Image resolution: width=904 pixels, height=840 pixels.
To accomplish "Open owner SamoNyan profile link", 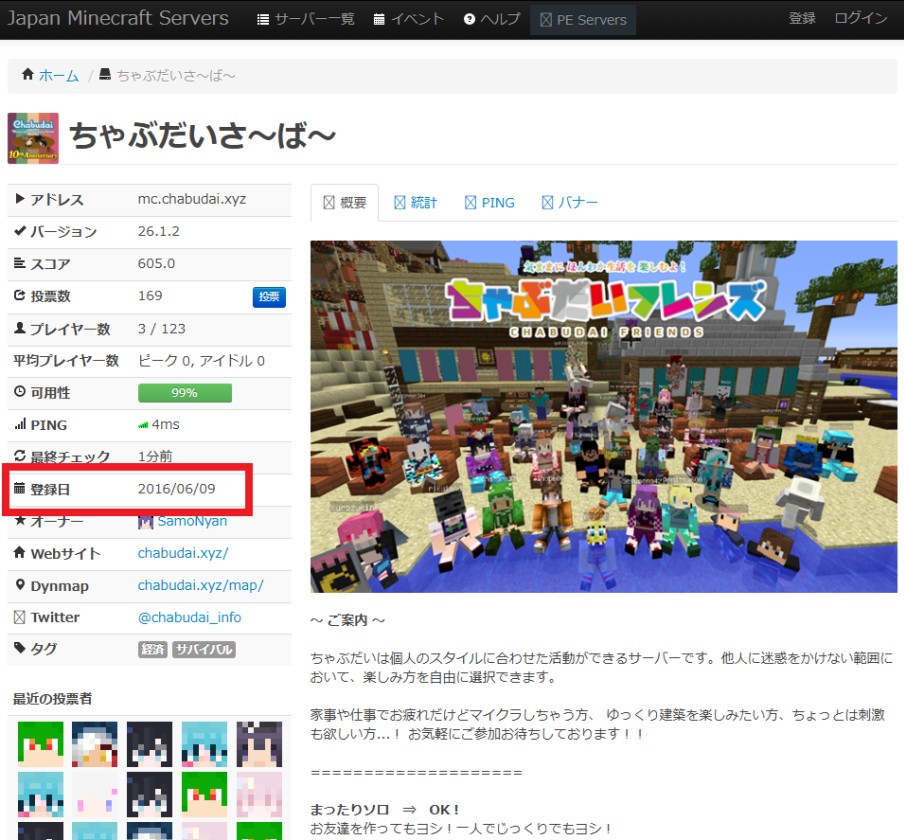I will tap(192, 521).
